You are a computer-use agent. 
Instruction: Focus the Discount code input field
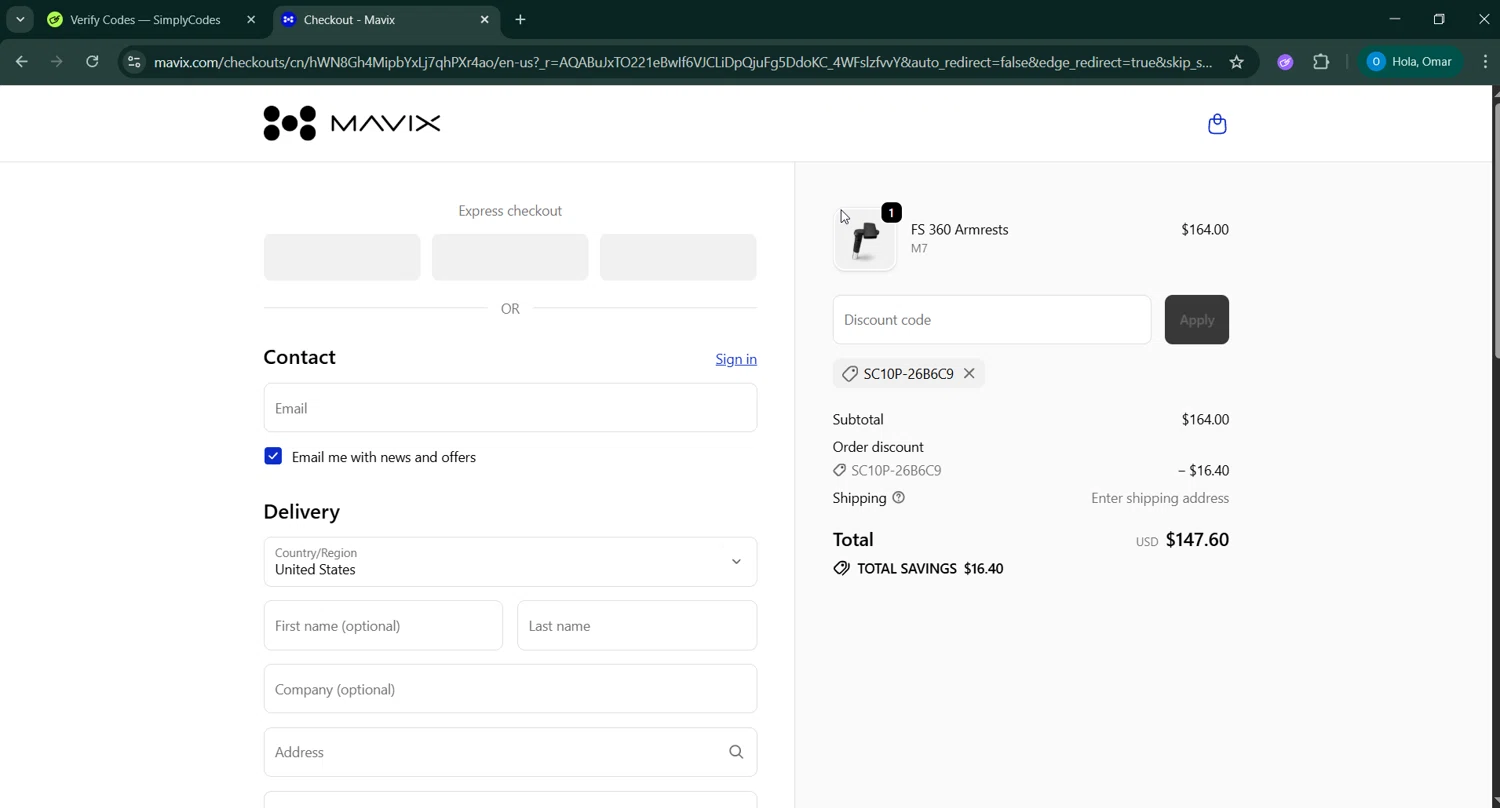click(992, 320)
